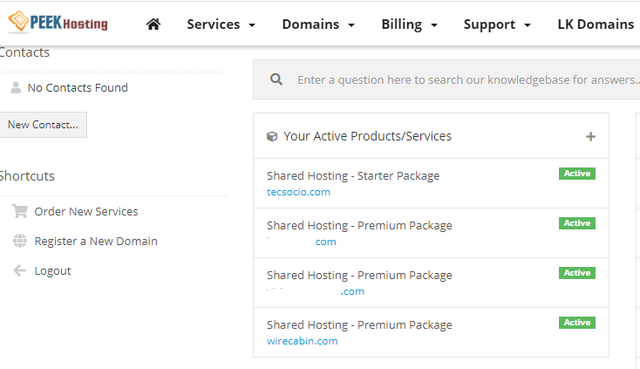Click the knowledgebase search magnifier icon
This screenshot has width=640, height=369.
(x=276, y=79)
